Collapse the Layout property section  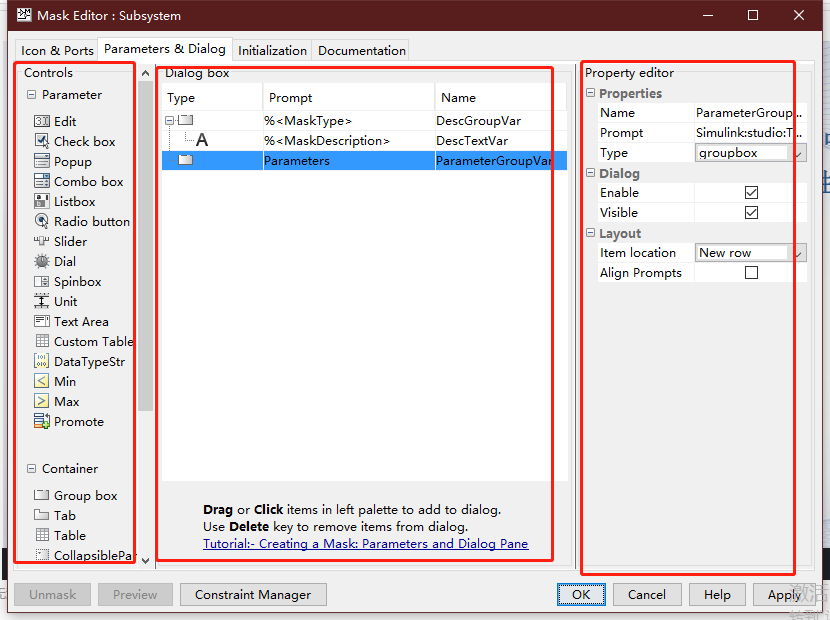tap(591, 233)
